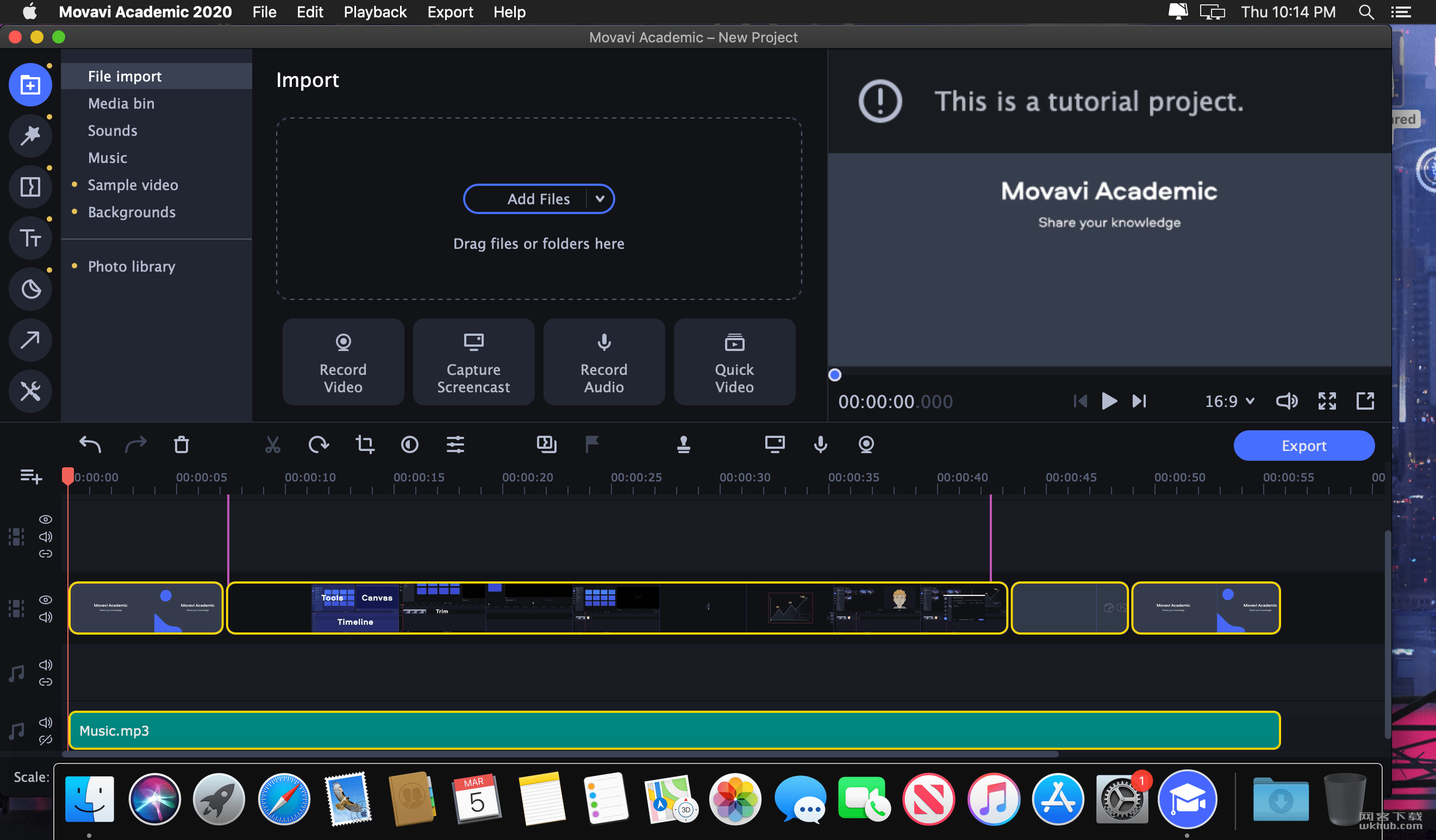Image resolution: width=1436 pixels, height=840 pixels.
Task: Click the blue Export button
Action: click(1304, 446)
